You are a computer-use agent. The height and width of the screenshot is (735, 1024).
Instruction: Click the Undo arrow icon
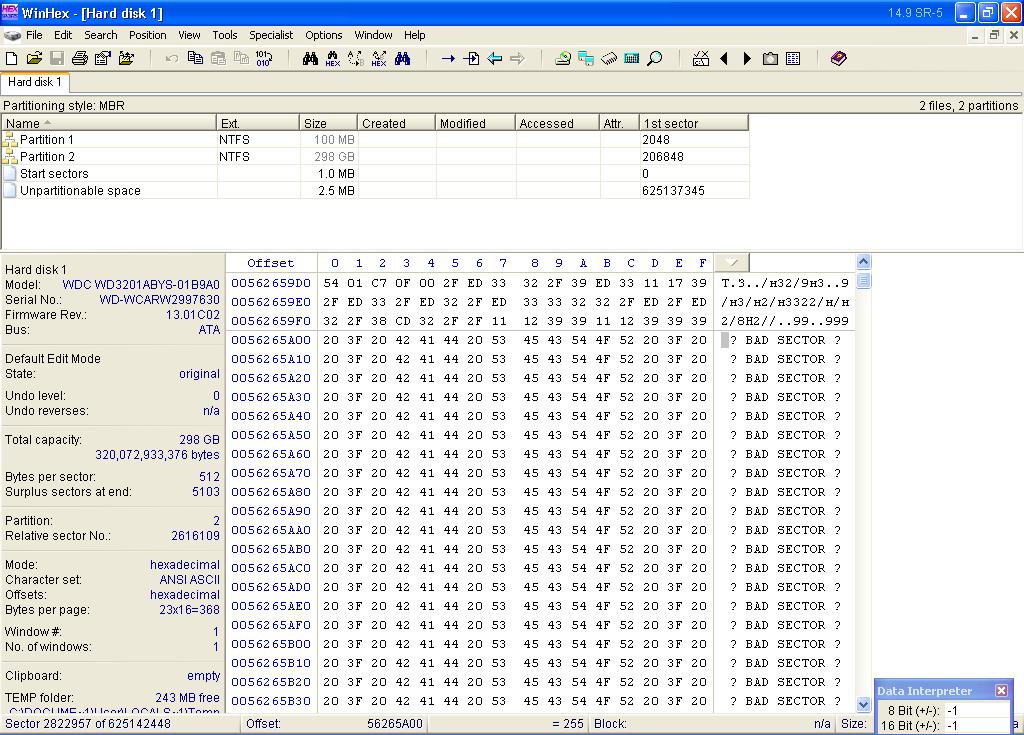point(172,59)
